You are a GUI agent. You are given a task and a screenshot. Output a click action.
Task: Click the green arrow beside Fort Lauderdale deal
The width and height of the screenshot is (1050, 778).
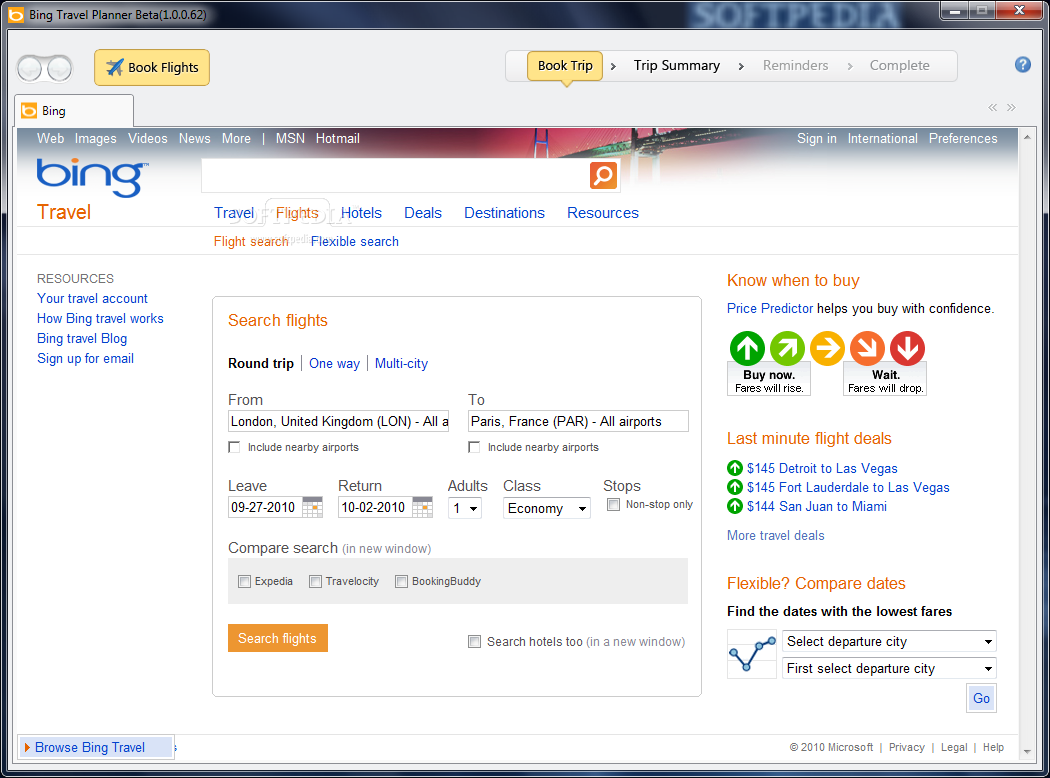click(x=735, y=487)
